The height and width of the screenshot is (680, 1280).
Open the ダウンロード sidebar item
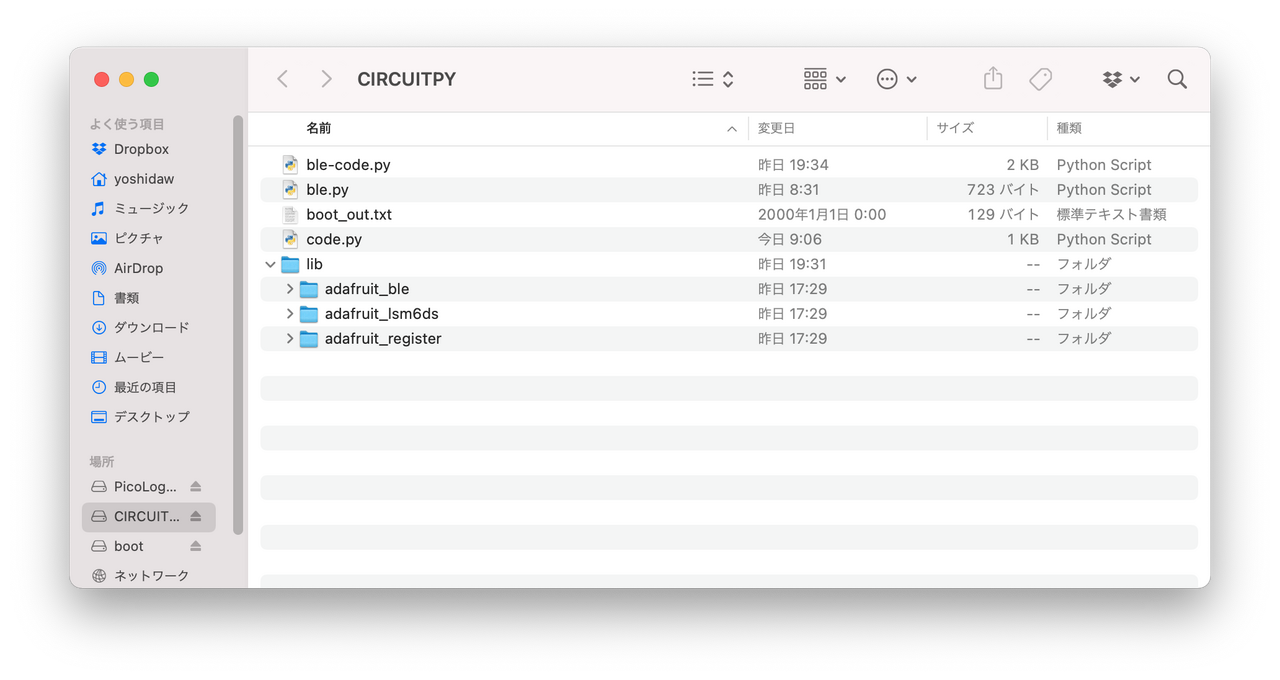tap(150, 327)
